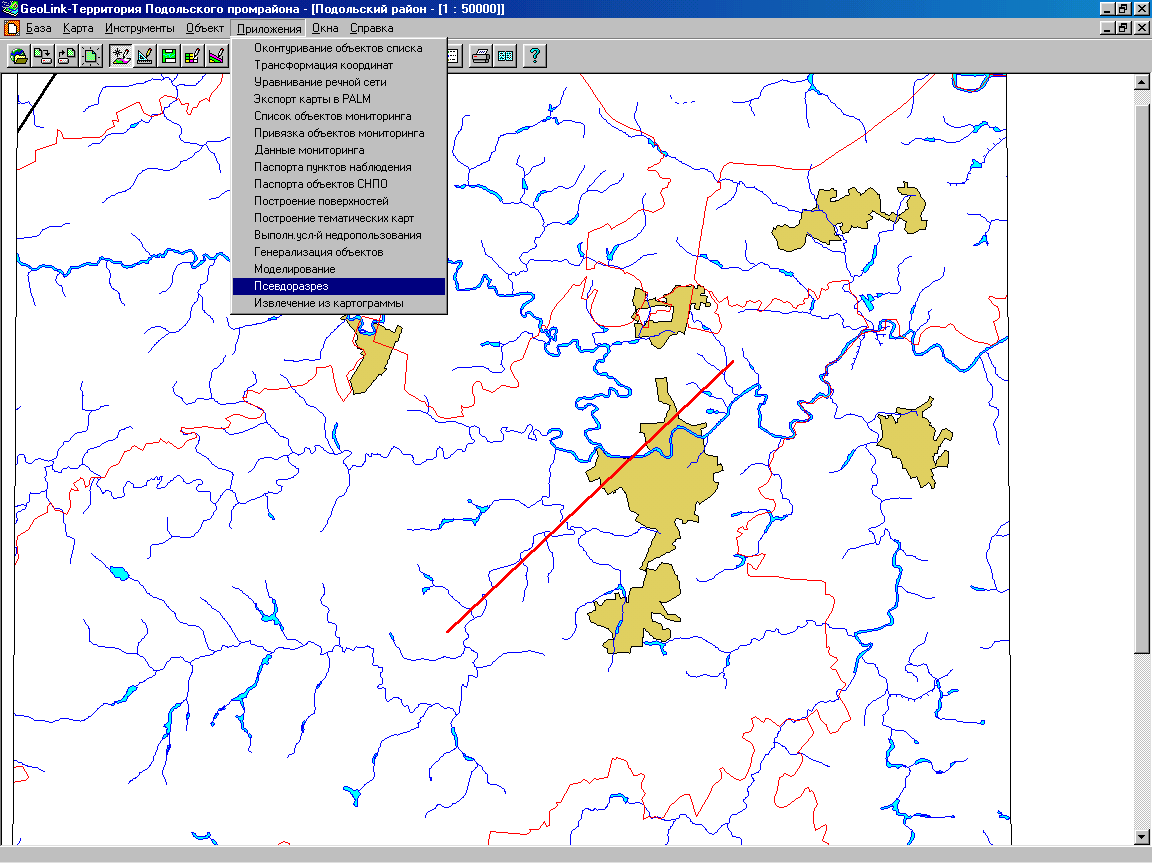This screenshot has width=1152, height=864.
Task: Select the pencil-with-star object editing tool
Action: coord(121,56)
